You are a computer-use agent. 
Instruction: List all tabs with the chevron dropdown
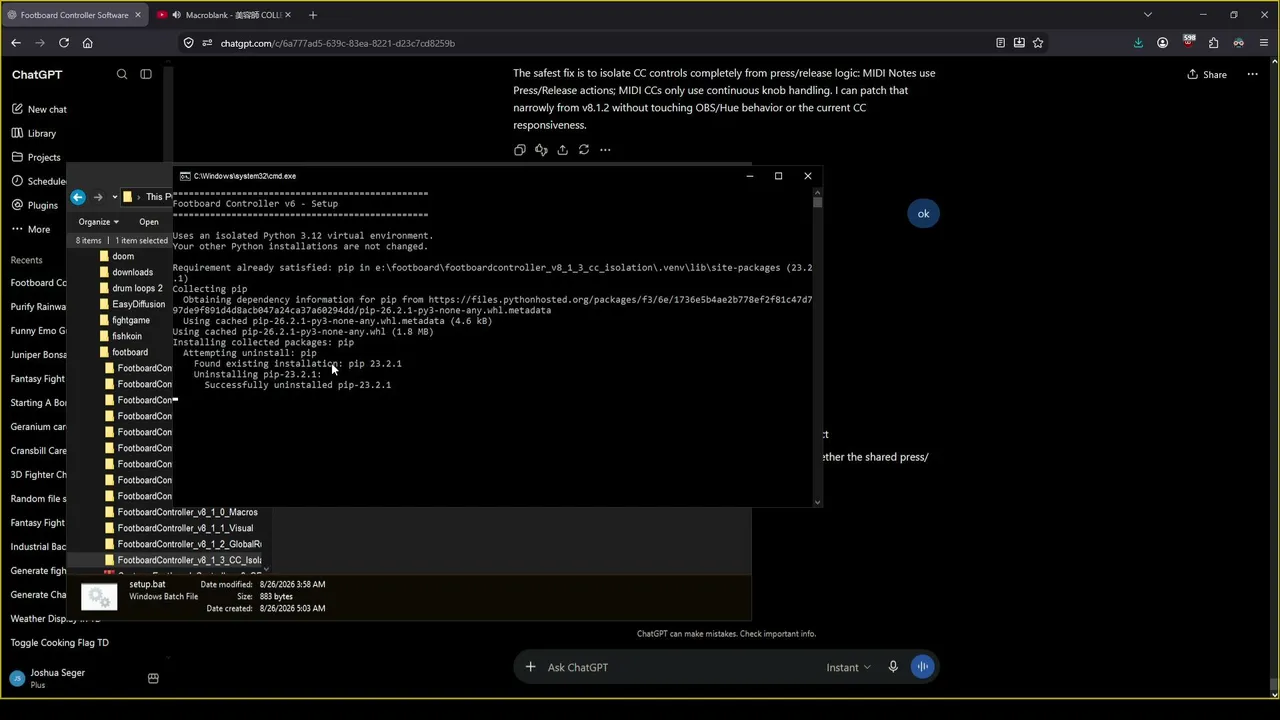(1148, 15)
